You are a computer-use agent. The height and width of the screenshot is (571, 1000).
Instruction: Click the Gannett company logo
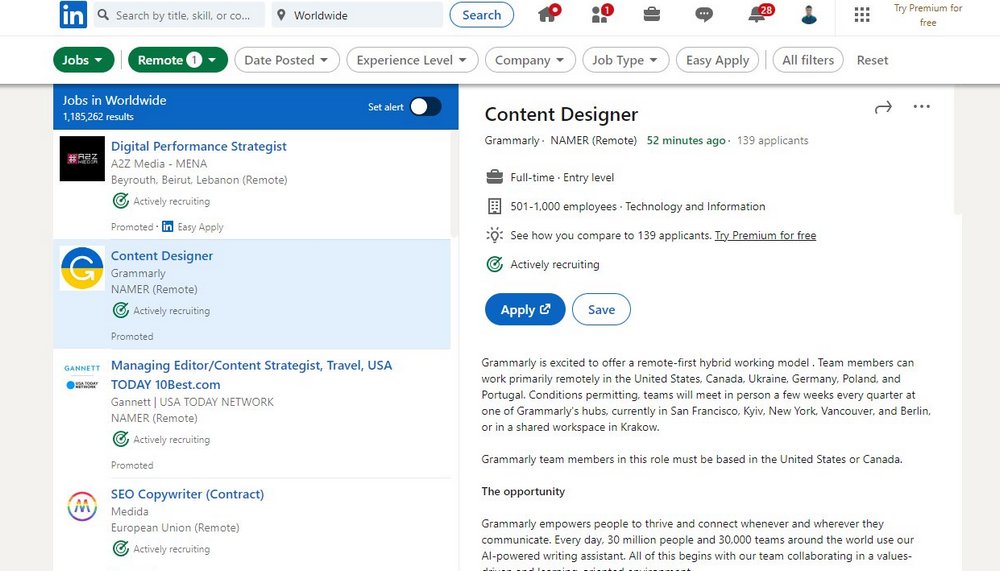click(x=82, y=377)
